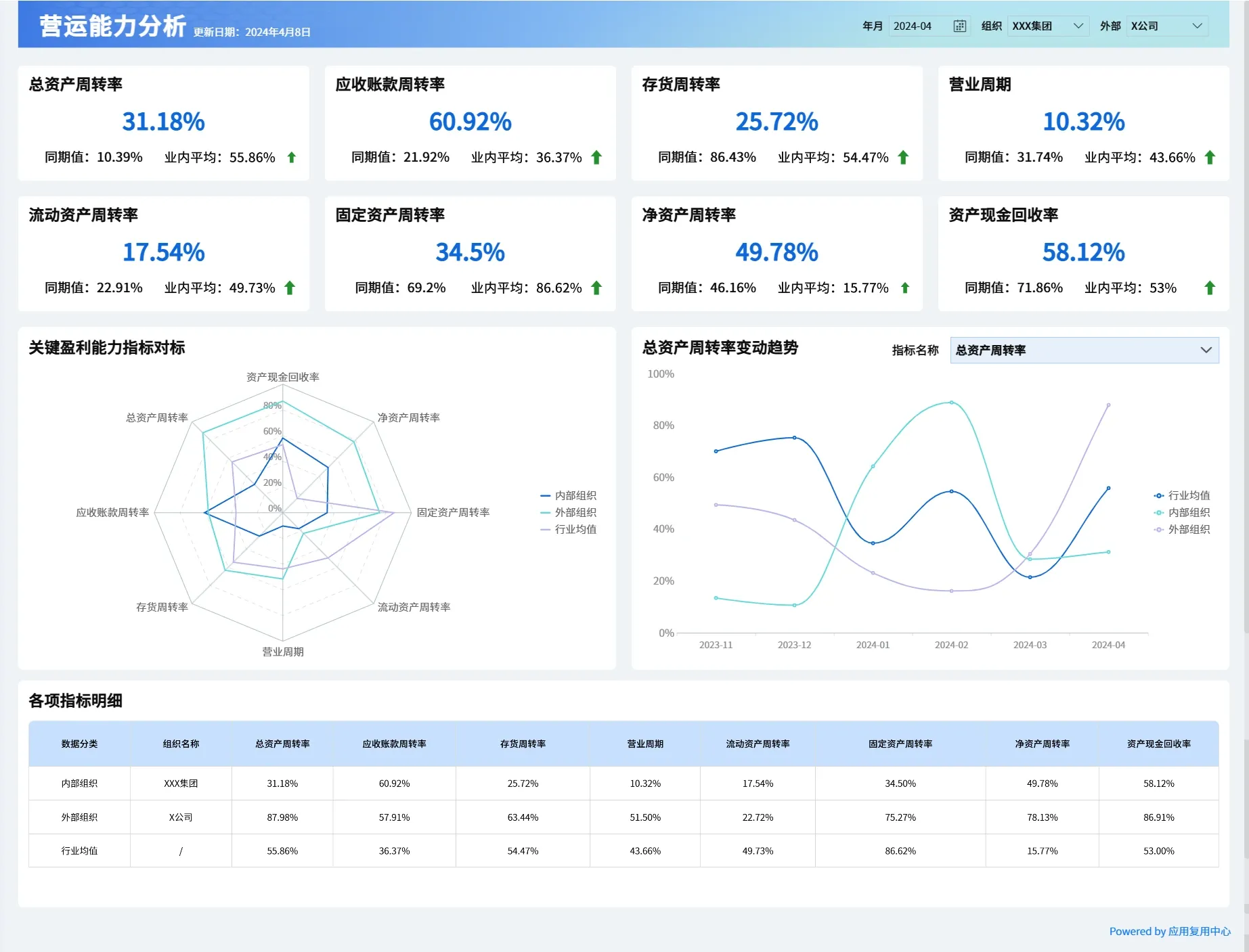Click 业内平均：53% in 资产现金回收率 card

pos(1131,288)
